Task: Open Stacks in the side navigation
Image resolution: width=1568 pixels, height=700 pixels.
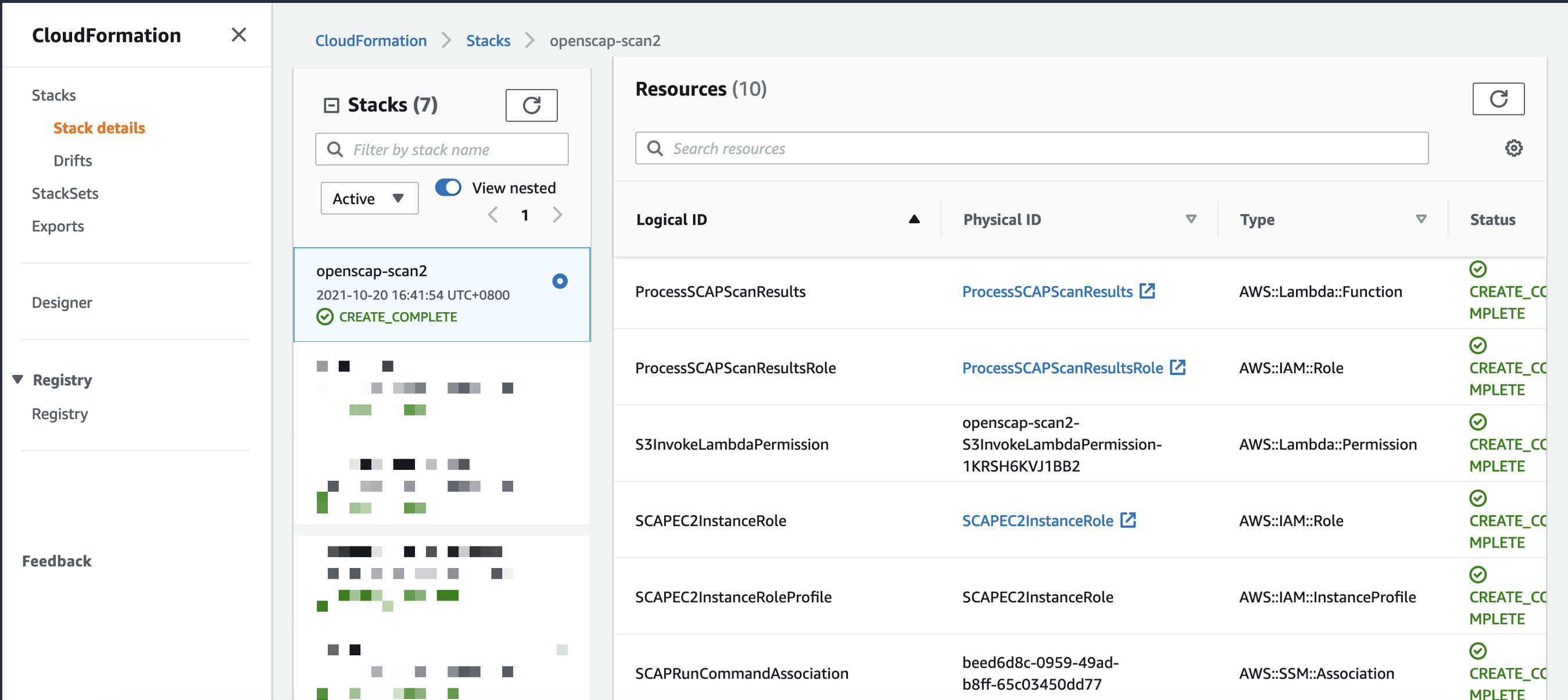Action: point(53,95)
